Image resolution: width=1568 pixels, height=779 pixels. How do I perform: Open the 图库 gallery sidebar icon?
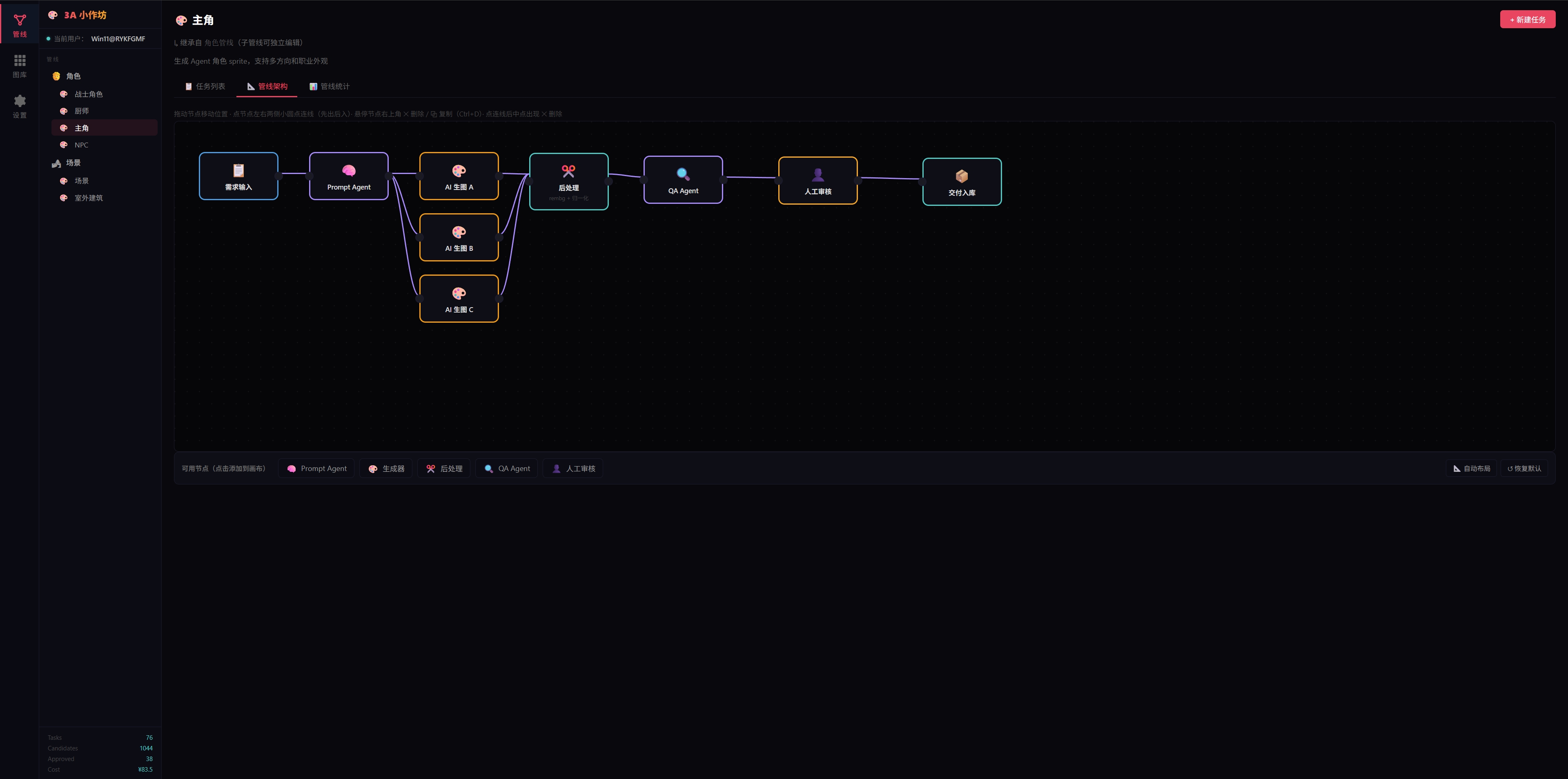[20, 66]
